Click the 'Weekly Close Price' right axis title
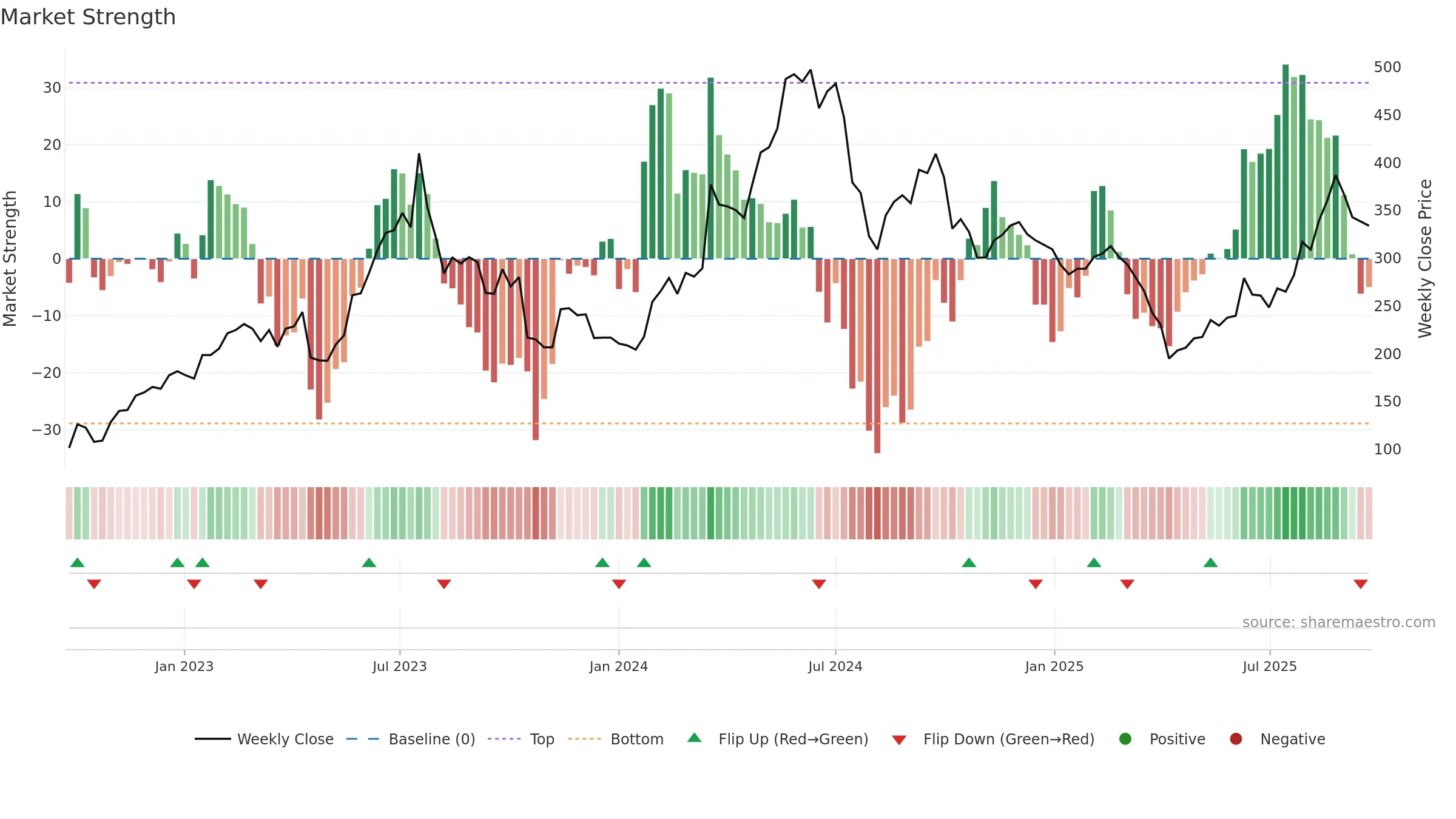 (1425, 259)
